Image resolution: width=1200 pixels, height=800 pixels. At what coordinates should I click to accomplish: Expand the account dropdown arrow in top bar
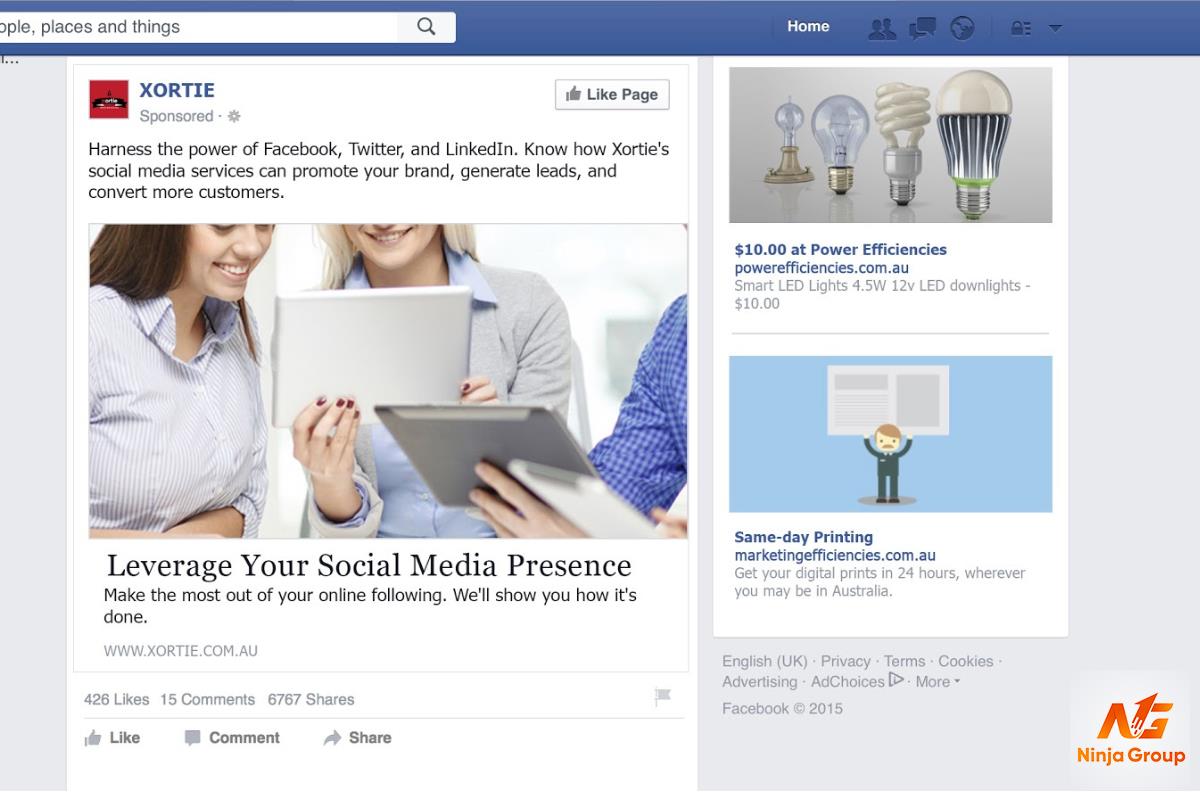click(1055, 28)
